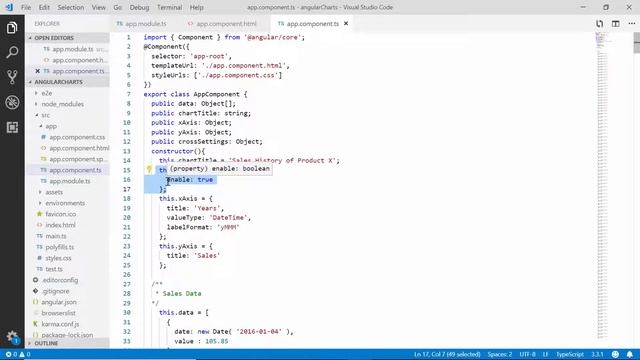Click TypeScript version 3.3.1 in status bar
Image resolution: width=640 pixels, height=360 pixels.
coord(597,354)
